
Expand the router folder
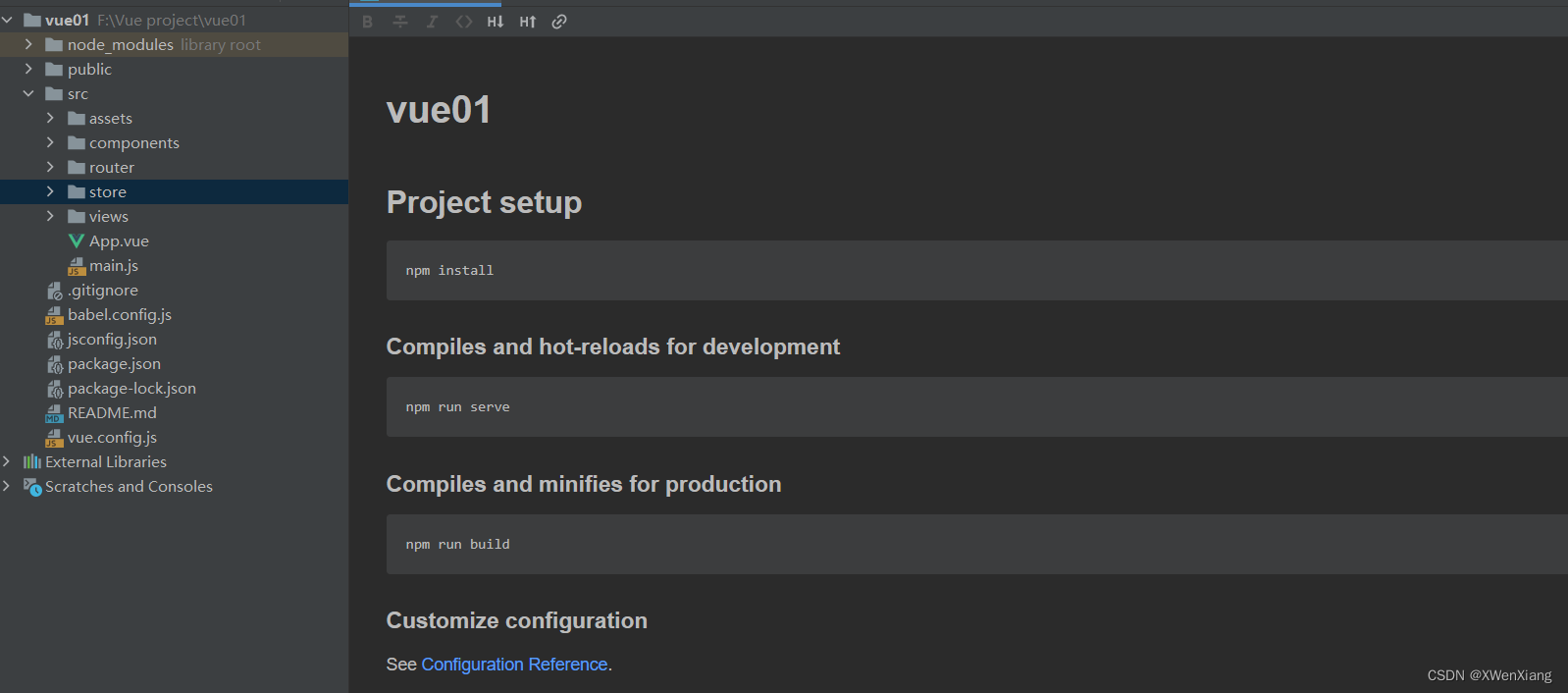[50, 167]
